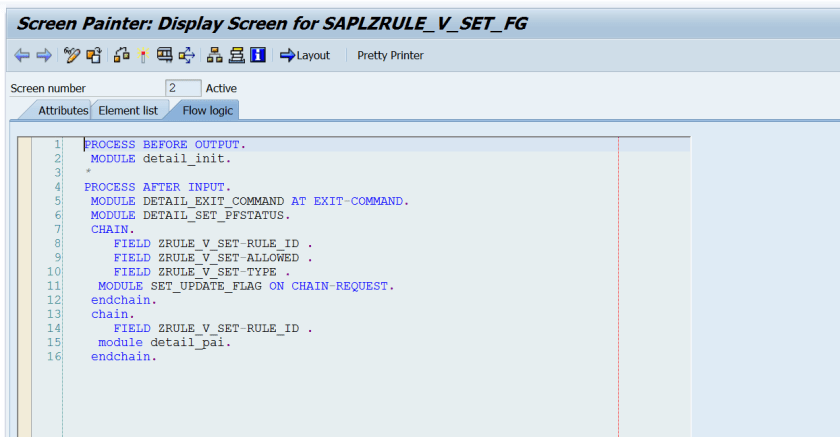Switch to the Element list tab
This screenshot has height=437, width=840.
(128, 110)
